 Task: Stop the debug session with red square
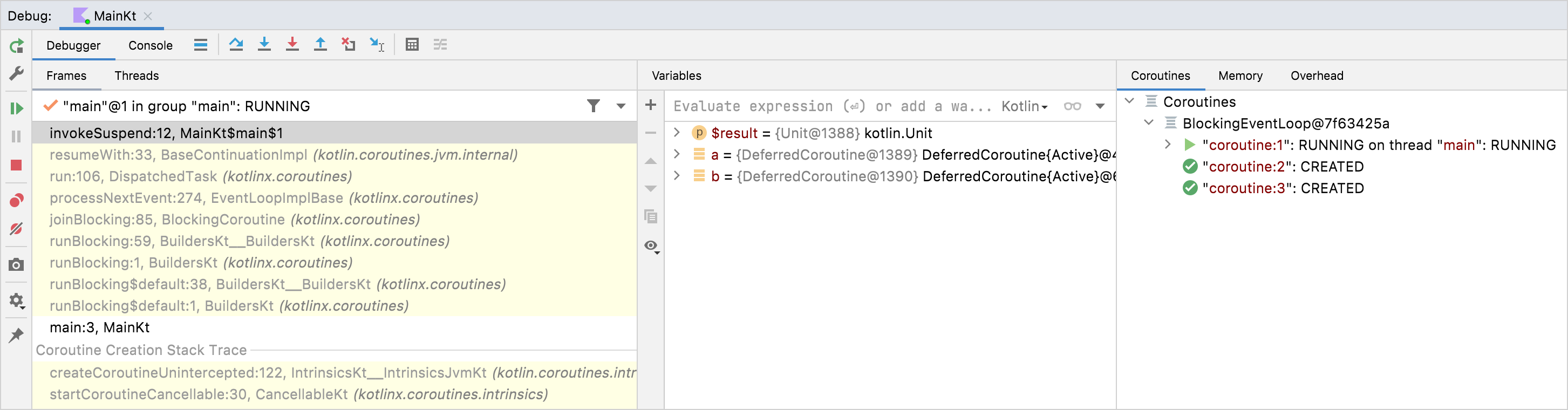point(16,166)
